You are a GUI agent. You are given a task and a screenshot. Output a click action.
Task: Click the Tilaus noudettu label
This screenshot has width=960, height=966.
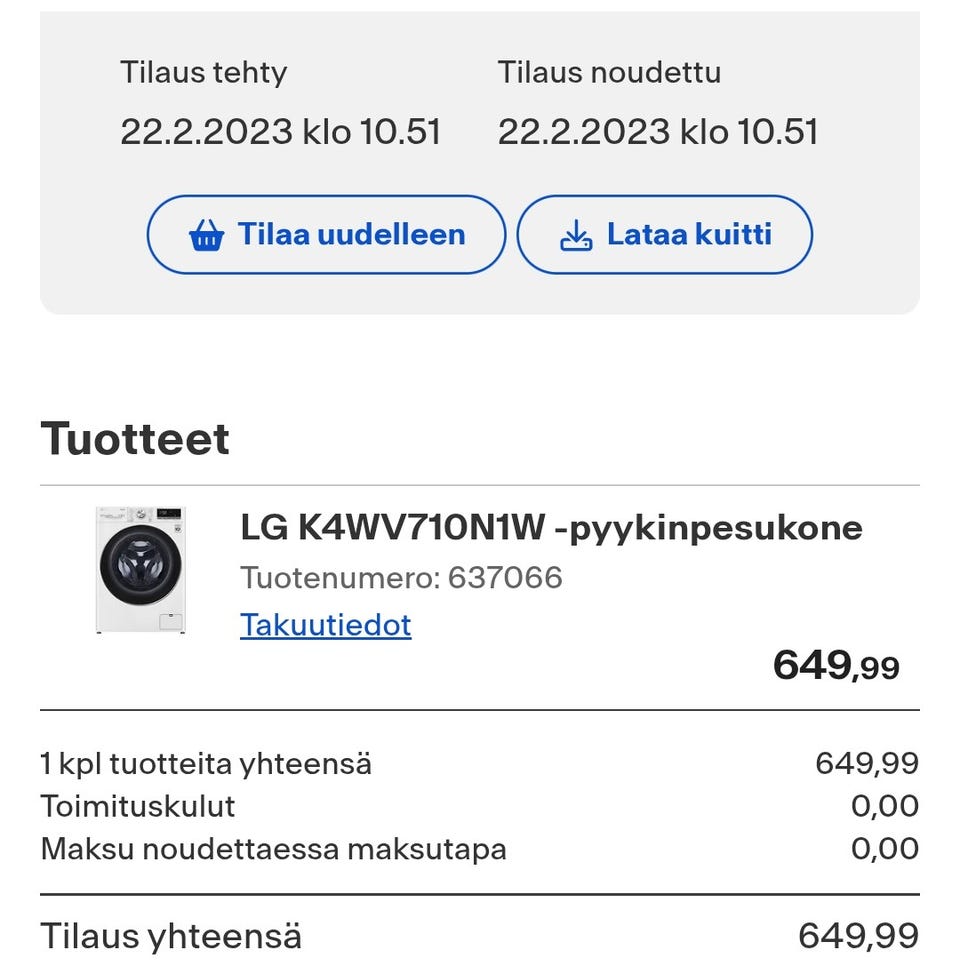[x=609, y=72]
